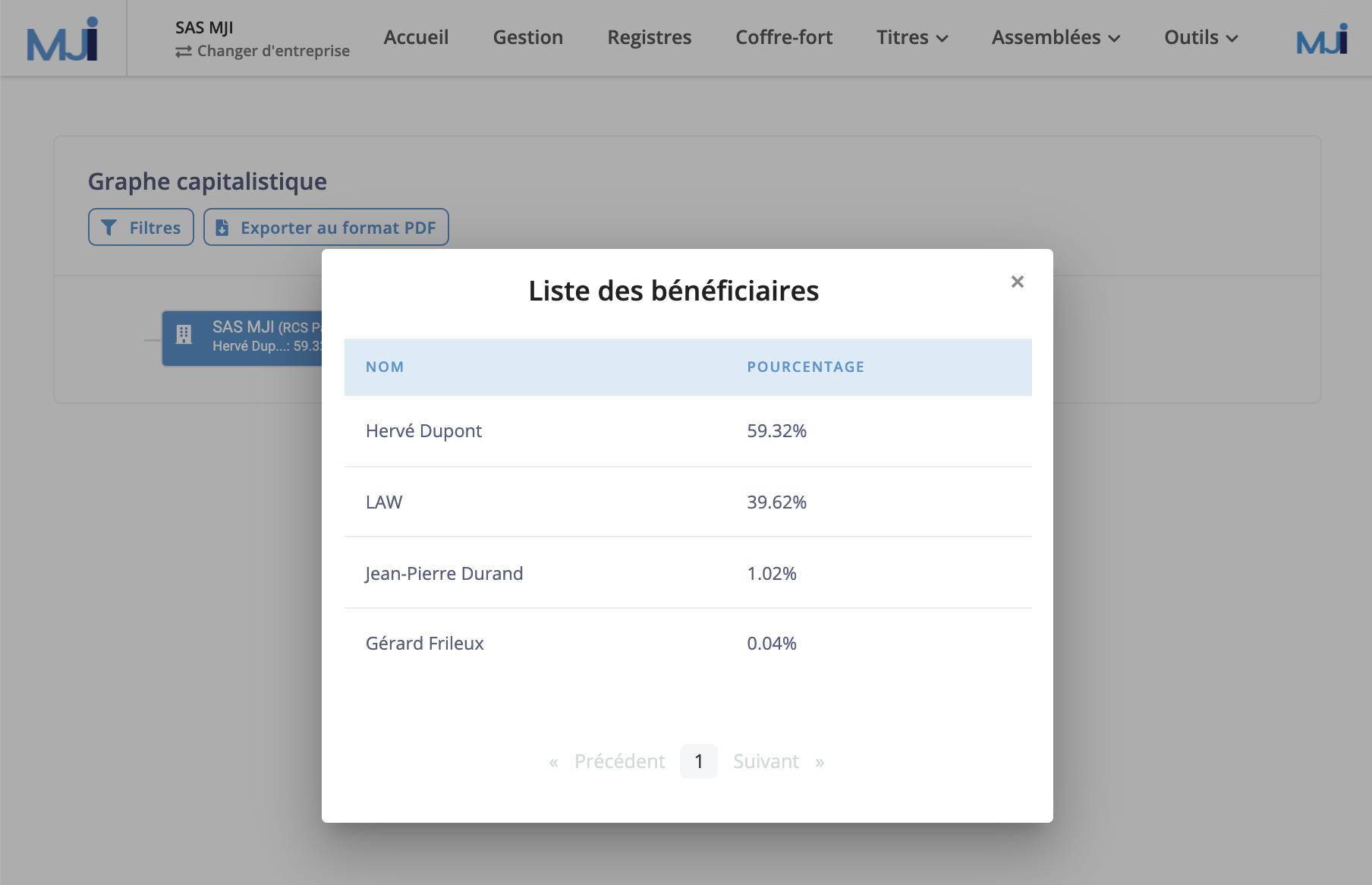1372x885 pixels.
Task: Expand the Assemblées dropdown
Action: (x=1054, y=36)
